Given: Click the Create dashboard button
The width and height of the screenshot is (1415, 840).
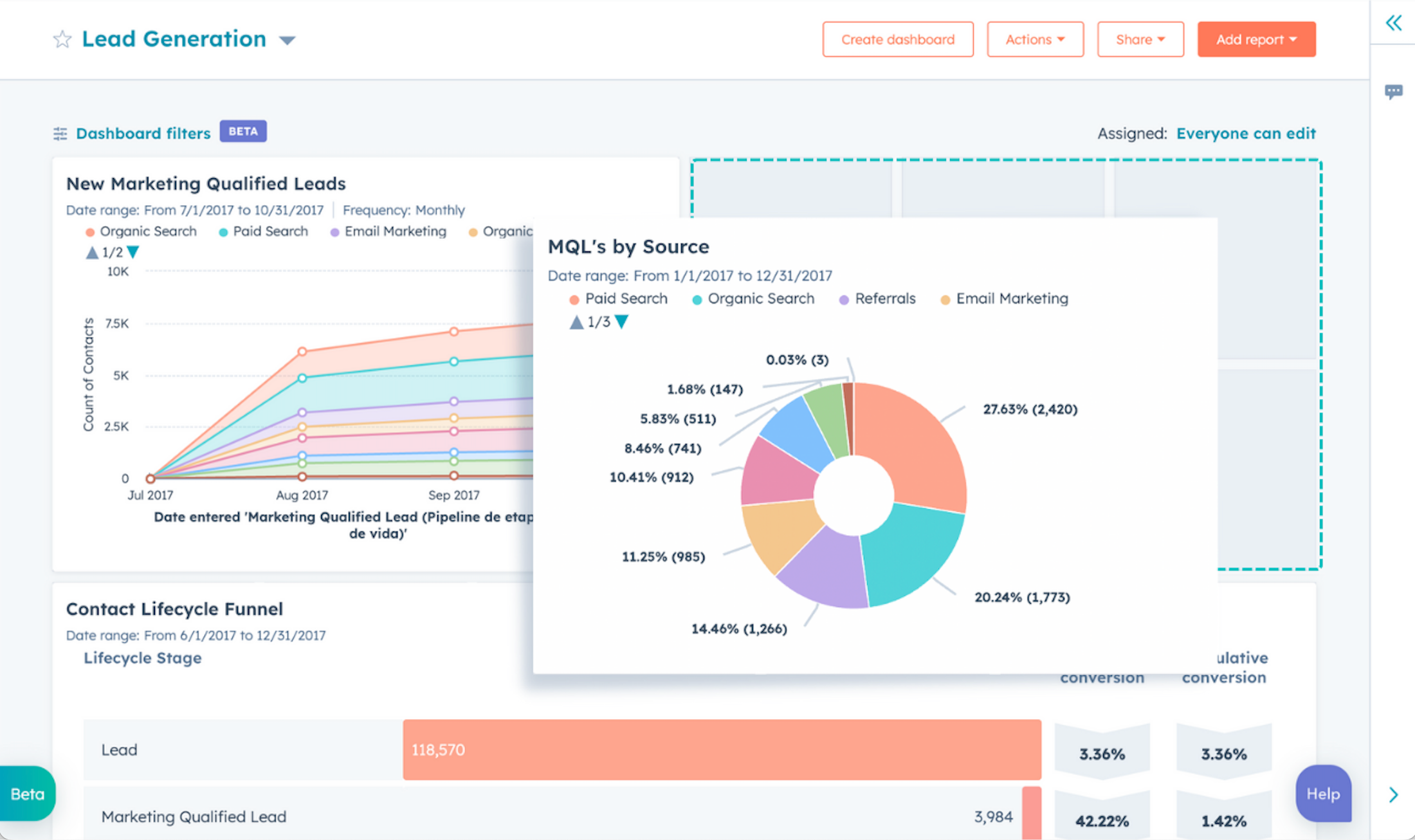Looking at the screenshot, I should point(898,39).
